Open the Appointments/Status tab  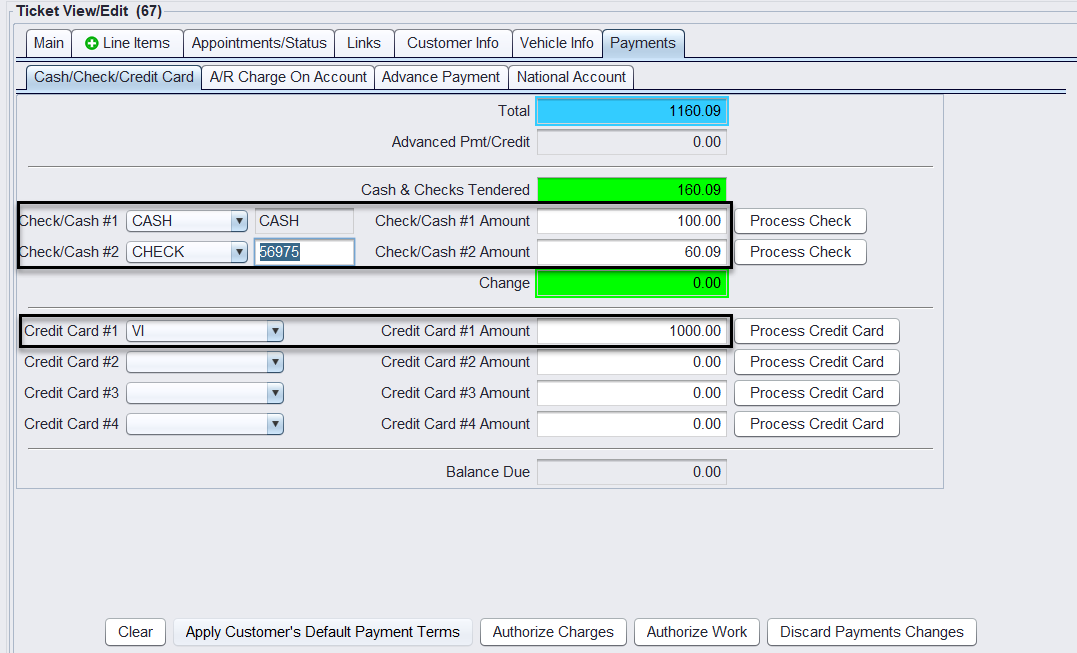pyautogui.click(x=259, y=43)
